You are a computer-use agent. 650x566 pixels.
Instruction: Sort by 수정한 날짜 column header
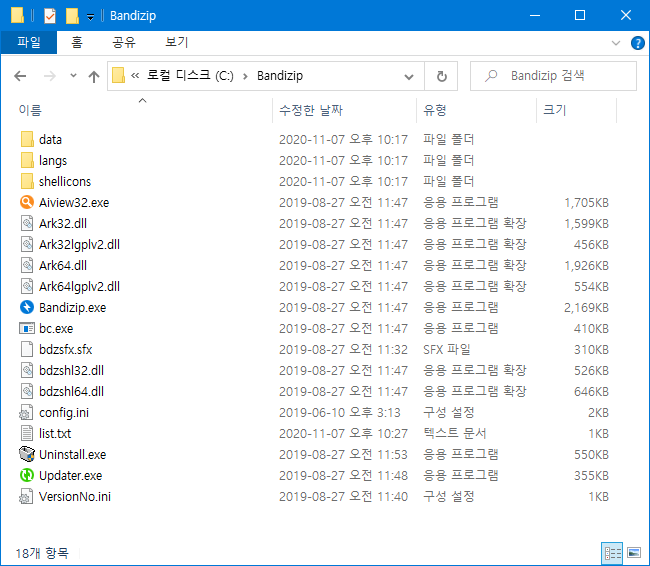click(311, 110)
